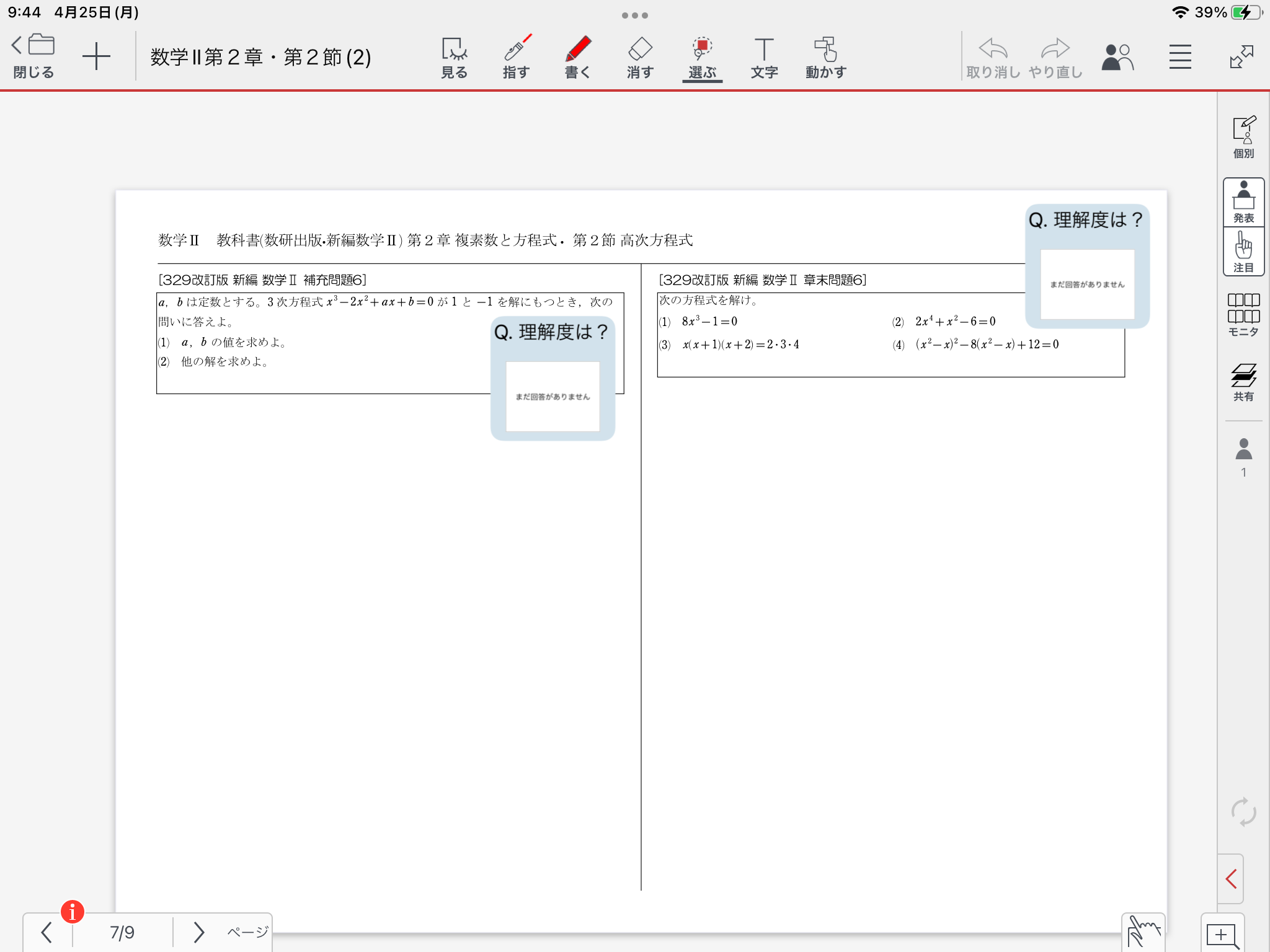The image size is (1270, 952).
Task: Toggle the 共有 share layers mode
Action: pos(1243,382)
